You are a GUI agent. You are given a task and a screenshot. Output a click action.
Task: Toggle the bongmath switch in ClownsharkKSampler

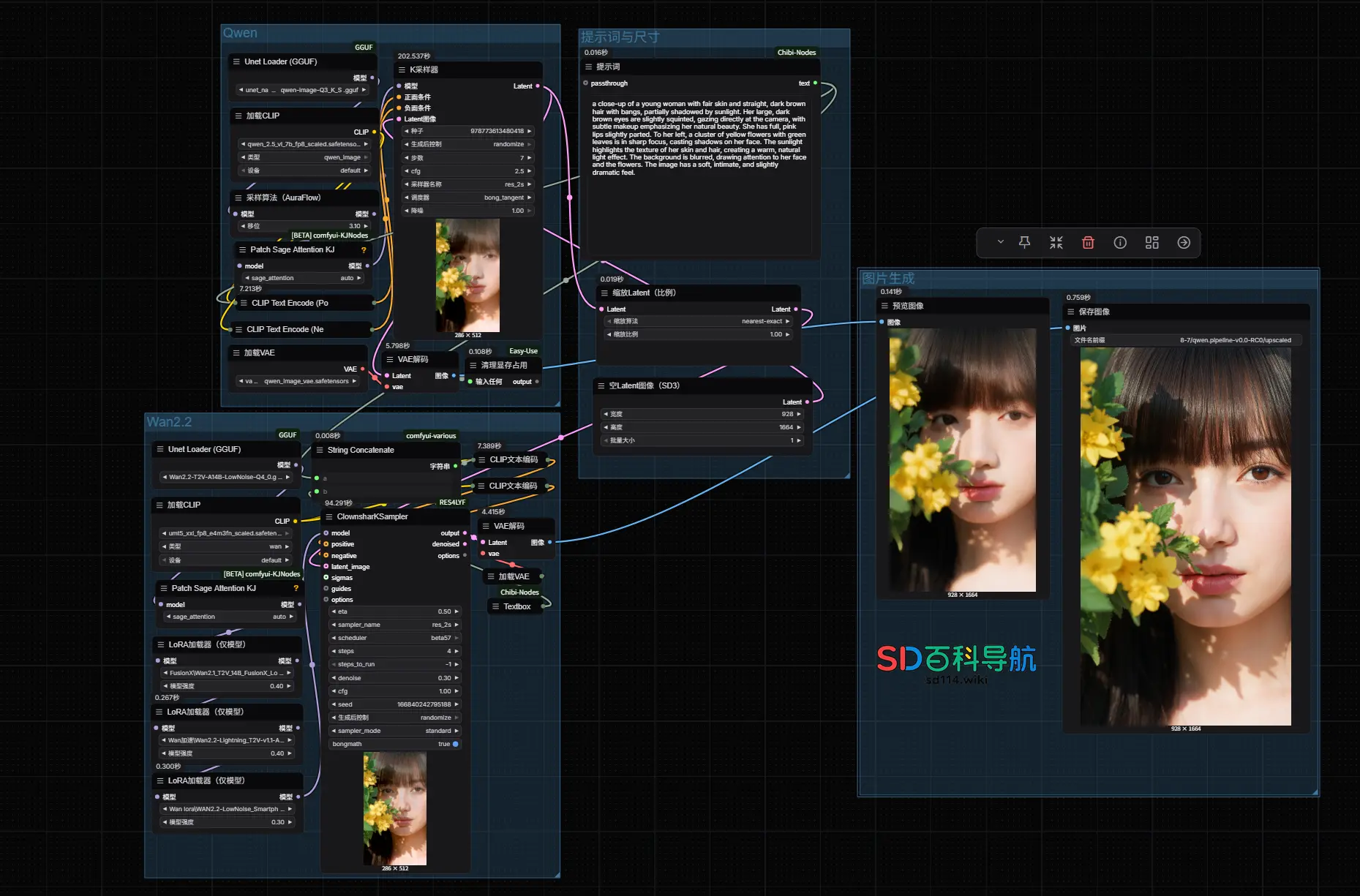click(x=455, y=744)
